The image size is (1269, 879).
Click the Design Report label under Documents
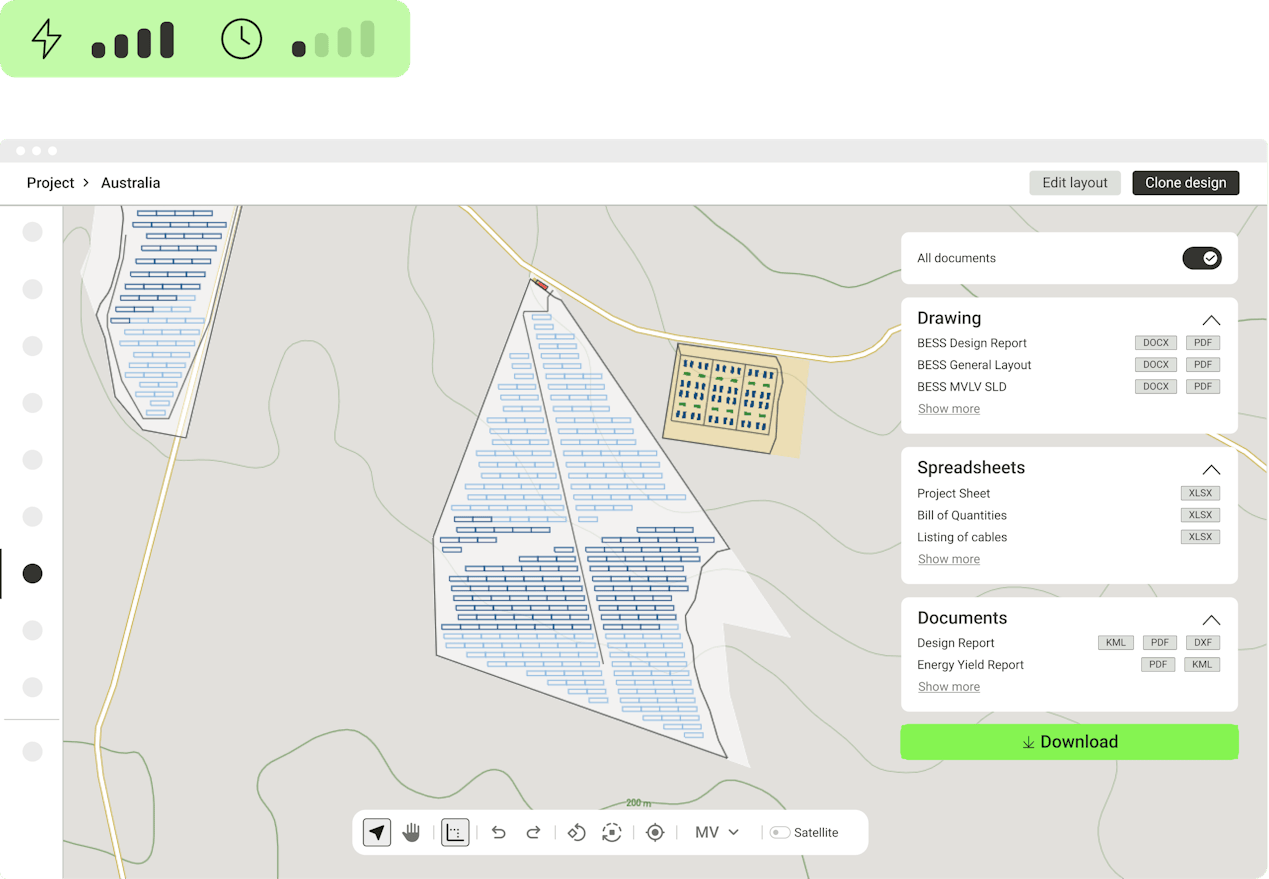(x=956, y=643)
